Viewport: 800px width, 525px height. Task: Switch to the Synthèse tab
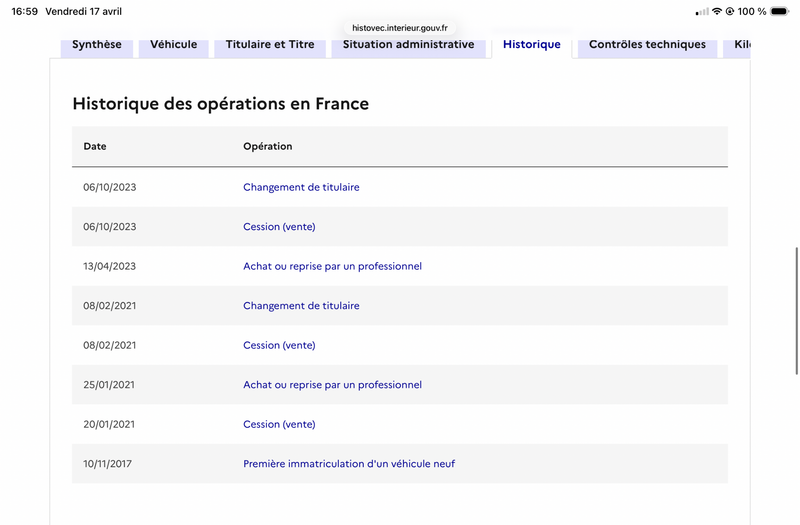coord(97,45)
